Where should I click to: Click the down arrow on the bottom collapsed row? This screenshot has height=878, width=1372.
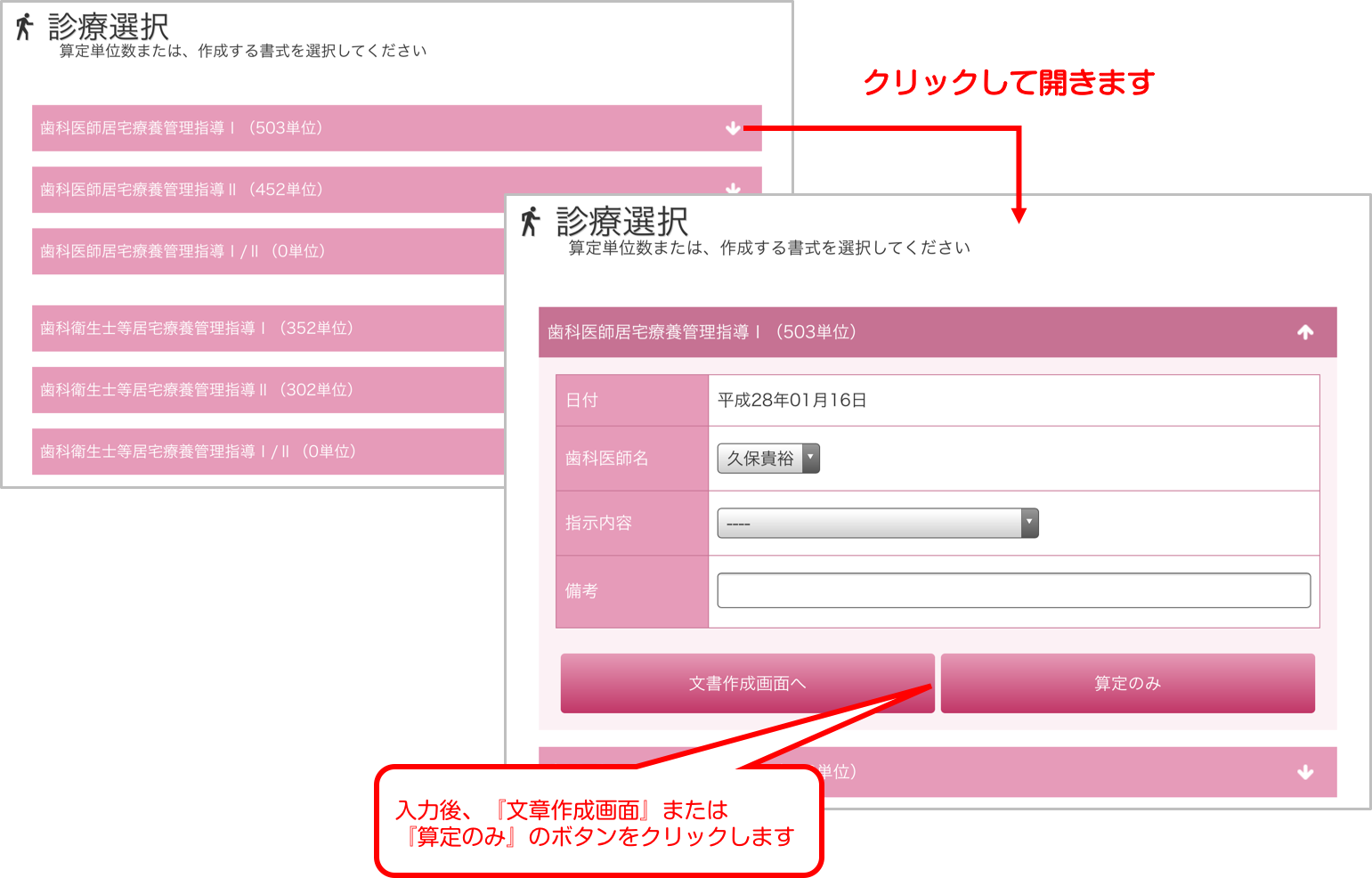(x=1305, y=772)
